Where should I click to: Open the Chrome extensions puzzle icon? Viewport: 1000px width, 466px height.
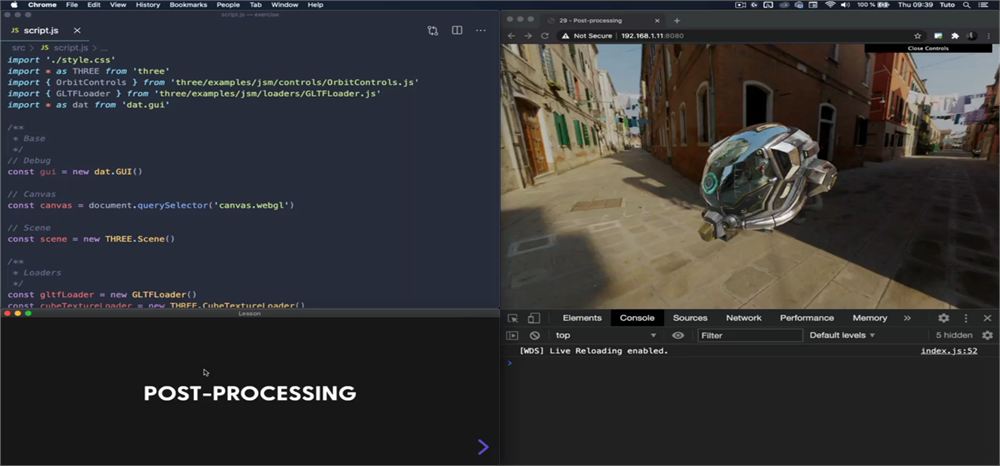tap(955, 36)
